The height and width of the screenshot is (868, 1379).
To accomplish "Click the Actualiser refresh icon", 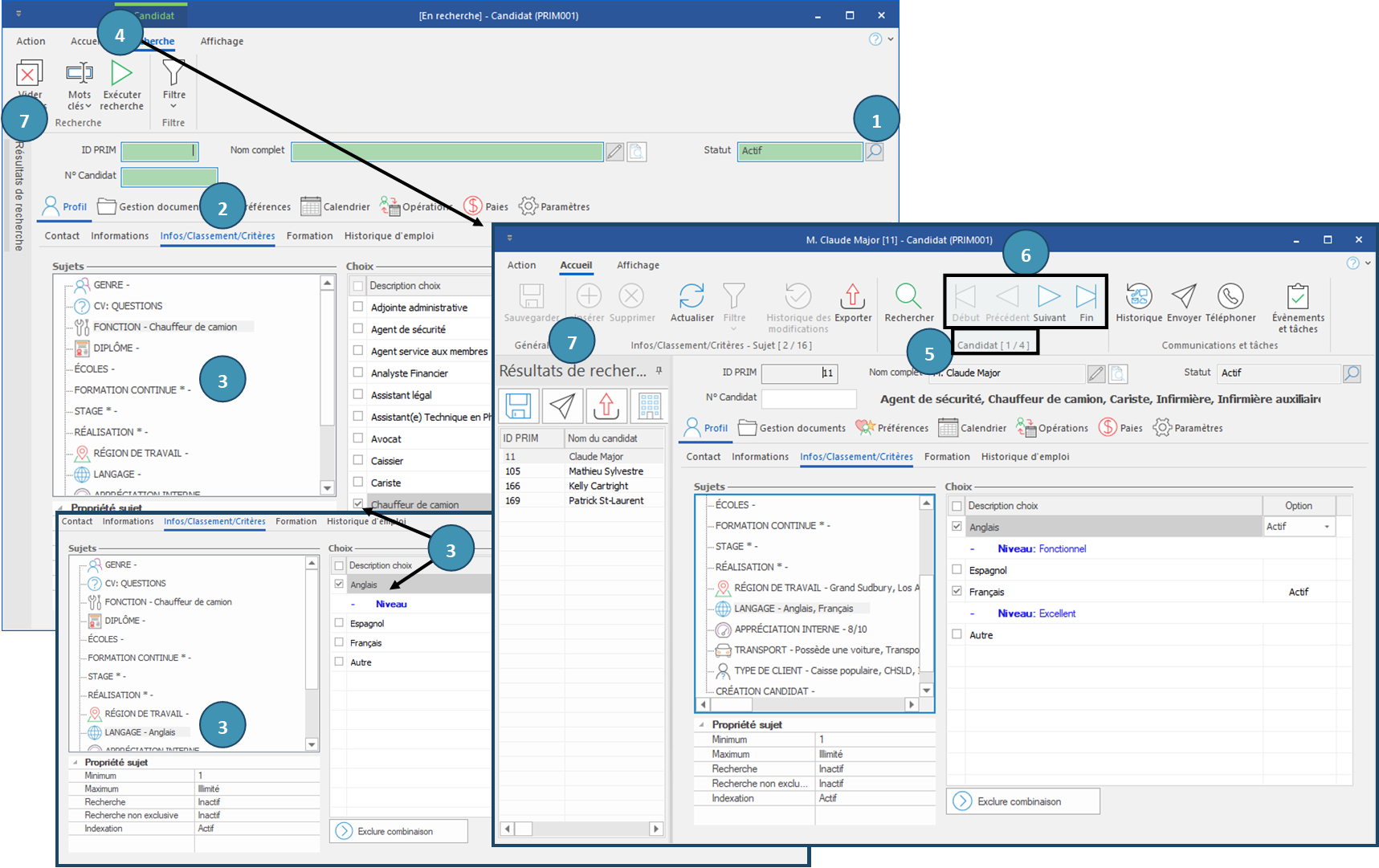I will [x=692, y=297].
